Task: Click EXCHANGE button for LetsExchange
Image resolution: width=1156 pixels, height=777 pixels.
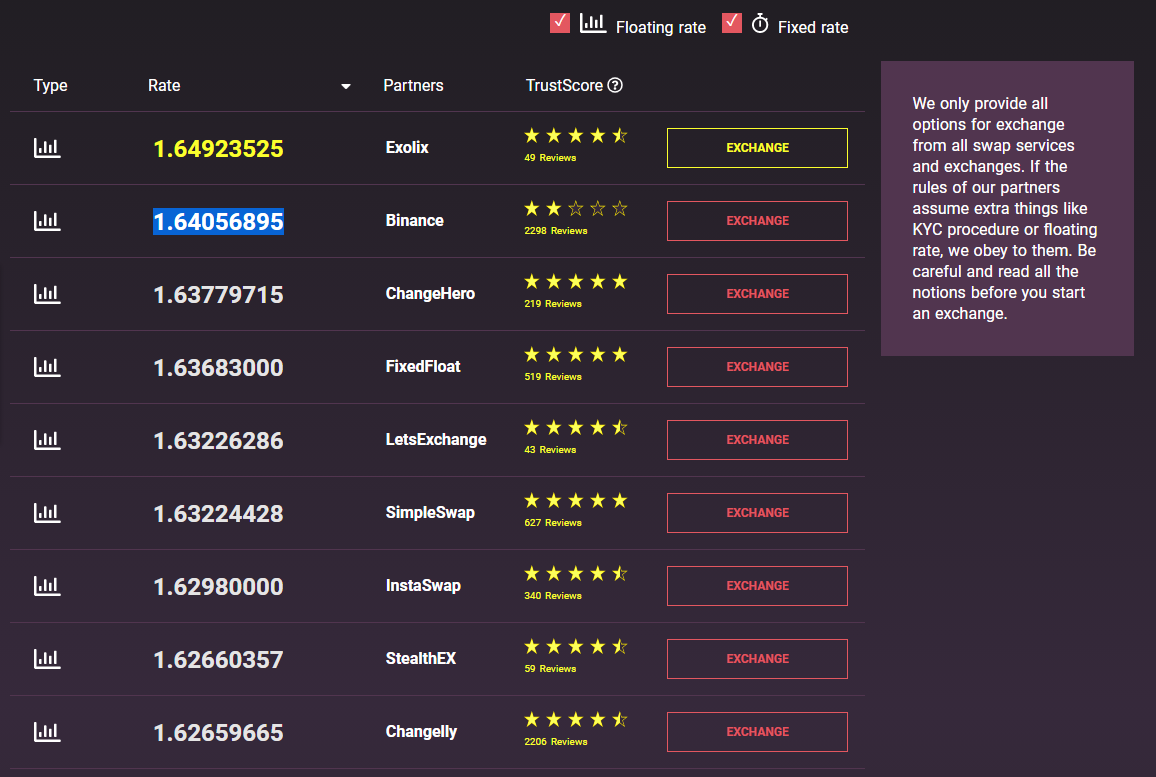Action: pyautogui.click(x=757, y=439)
